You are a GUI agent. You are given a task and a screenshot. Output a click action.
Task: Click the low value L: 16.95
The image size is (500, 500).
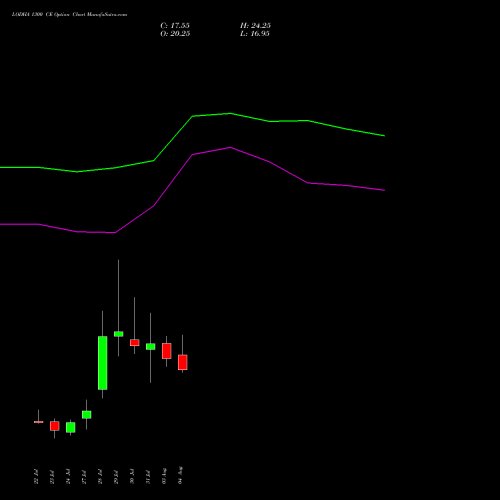(x=255, y=34)
